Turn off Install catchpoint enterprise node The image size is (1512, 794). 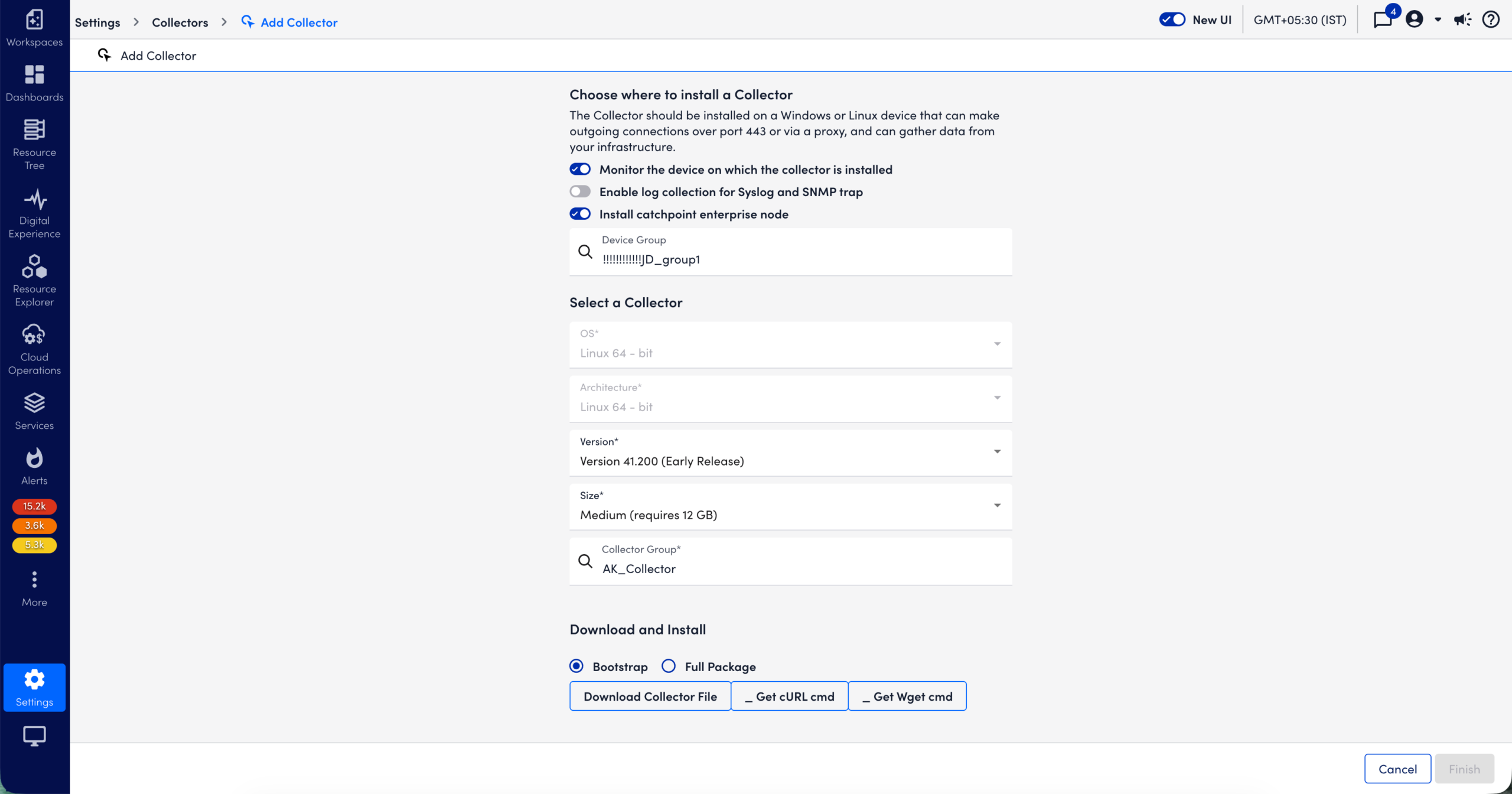click(x=580, y=214)
